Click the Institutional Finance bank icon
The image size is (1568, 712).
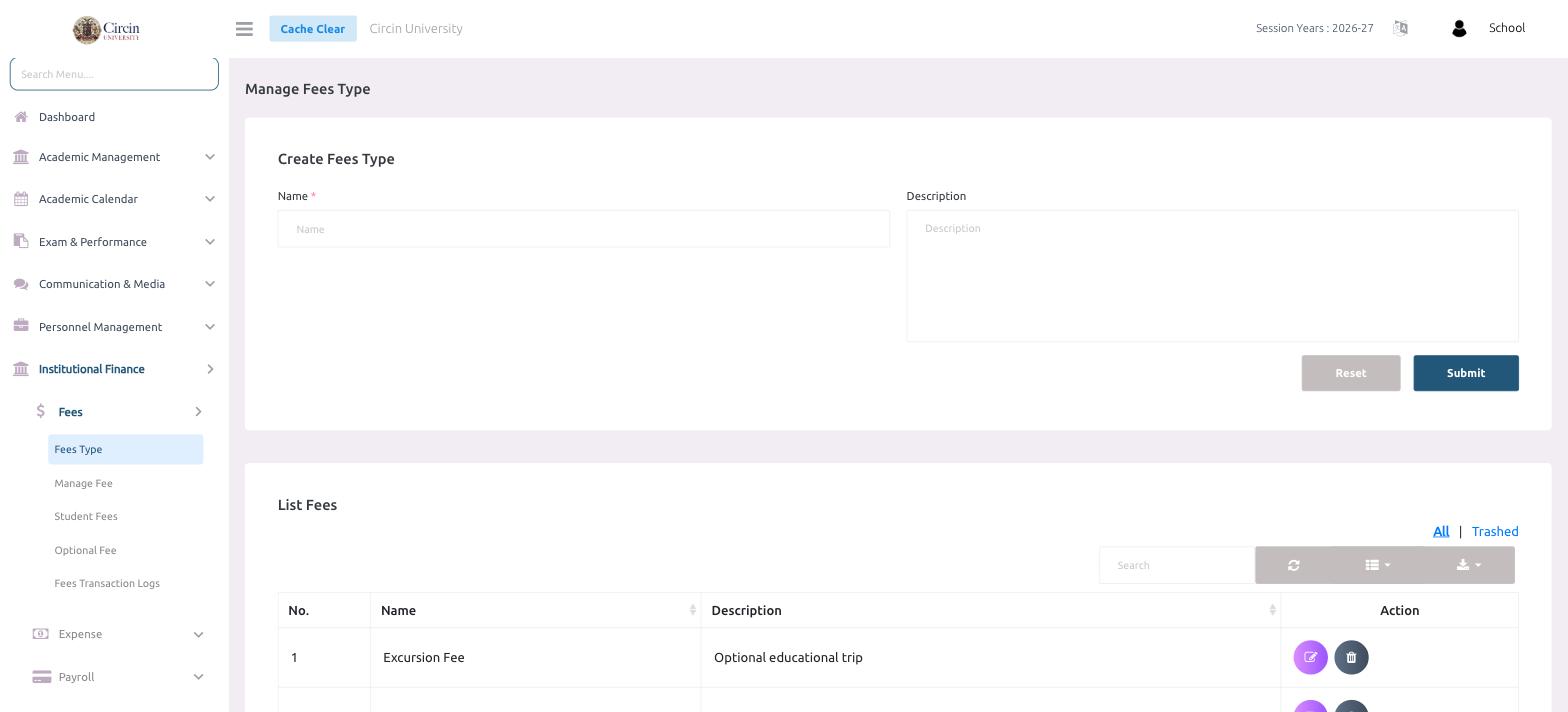(21, 369)
